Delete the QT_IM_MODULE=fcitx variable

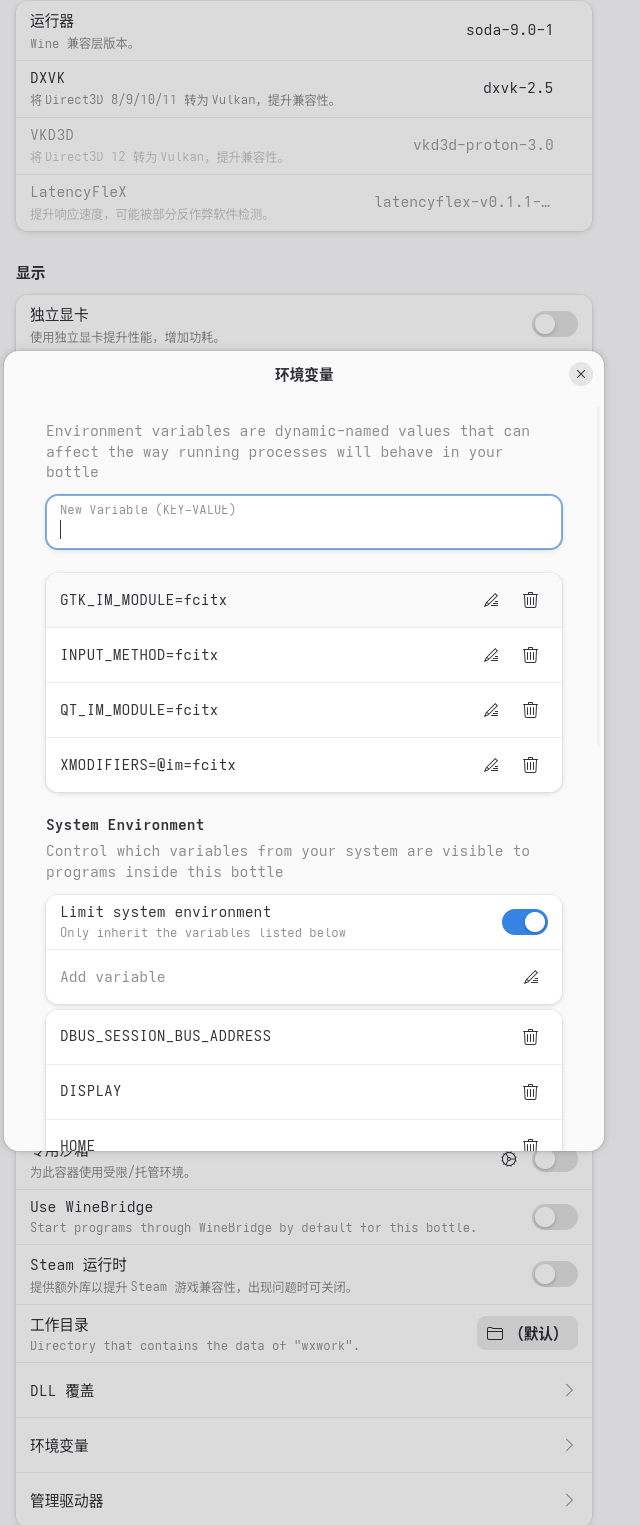tap(531, 710)
